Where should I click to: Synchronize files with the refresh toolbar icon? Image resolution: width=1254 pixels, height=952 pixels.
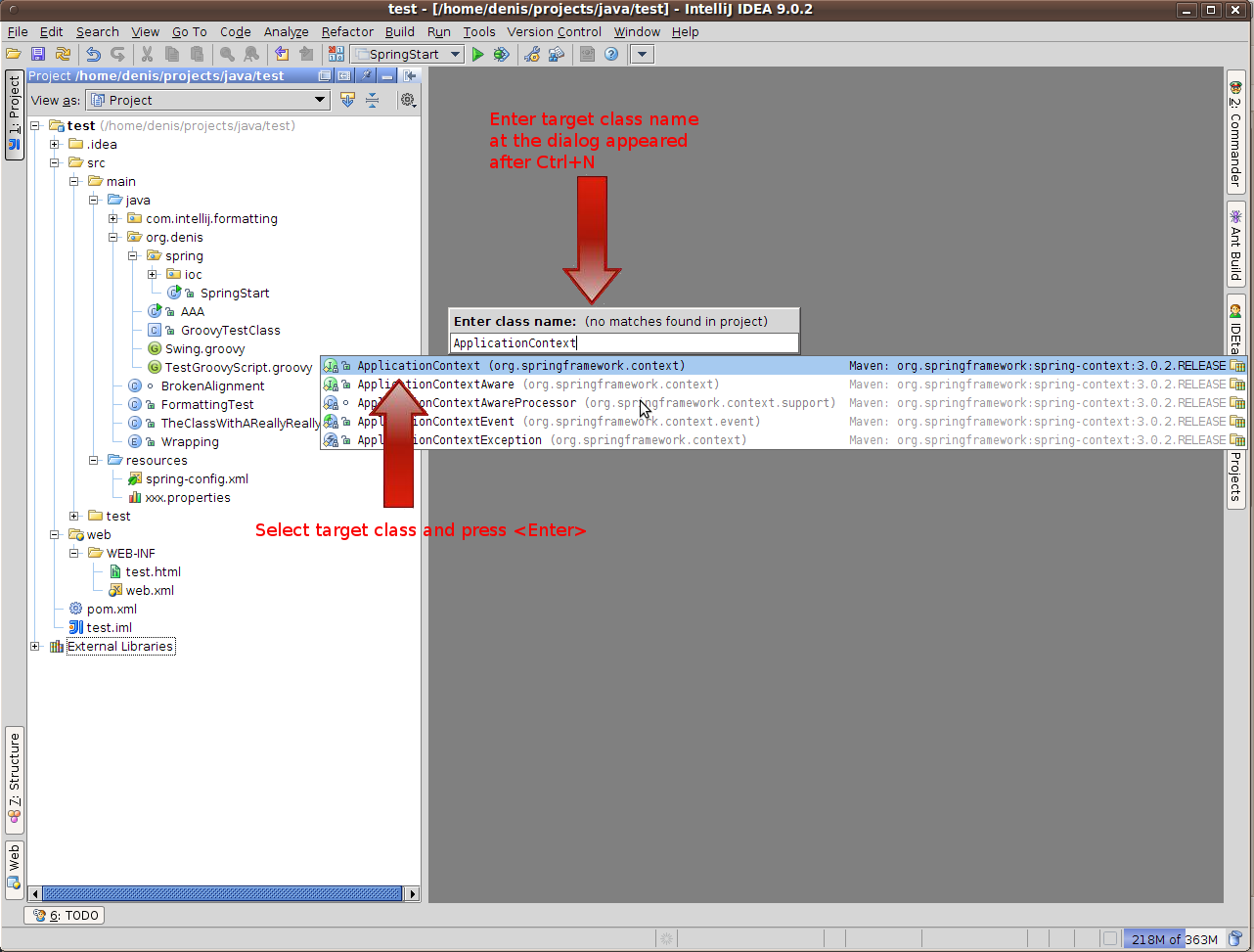click(x=63, y=54)
